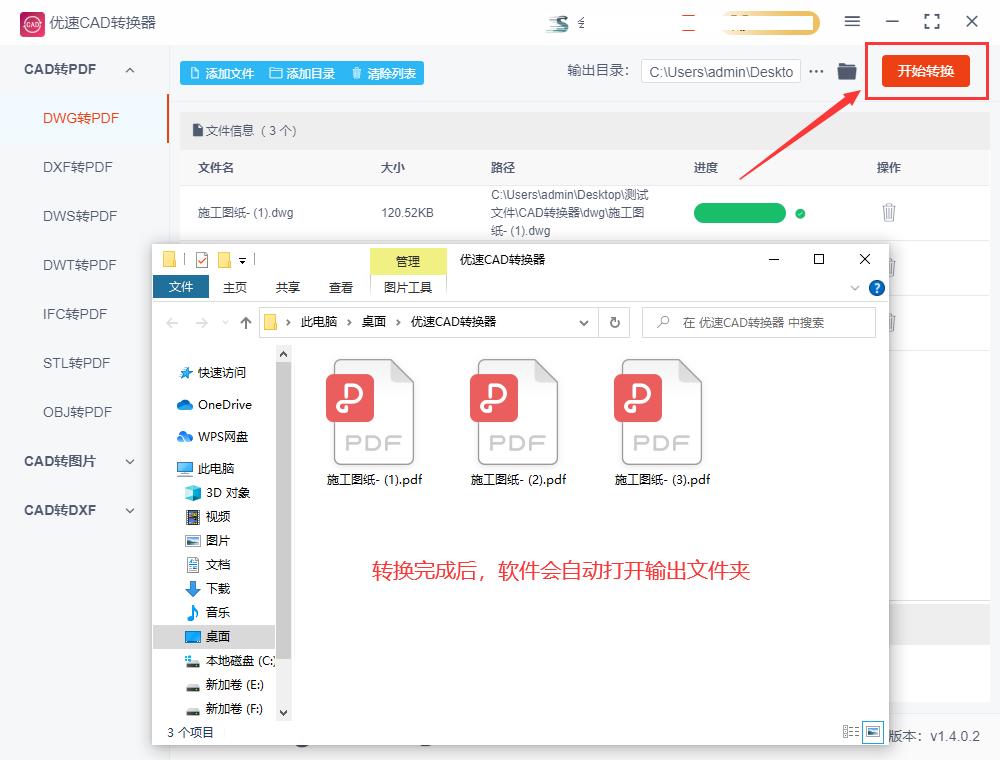
Task: Select 施工图纸- (3).pdf file
Action: (x=662, y=423)
